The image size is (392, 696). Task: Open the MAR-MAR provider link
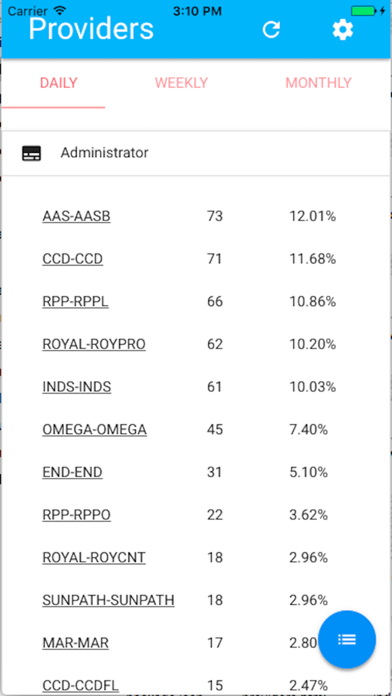point(75,643)
